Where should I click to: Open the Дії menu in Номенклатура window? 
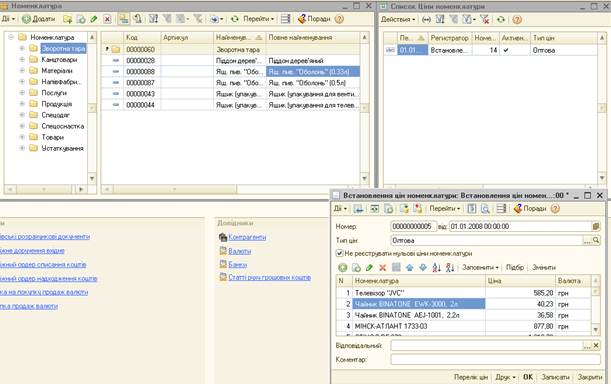(8, 19)
